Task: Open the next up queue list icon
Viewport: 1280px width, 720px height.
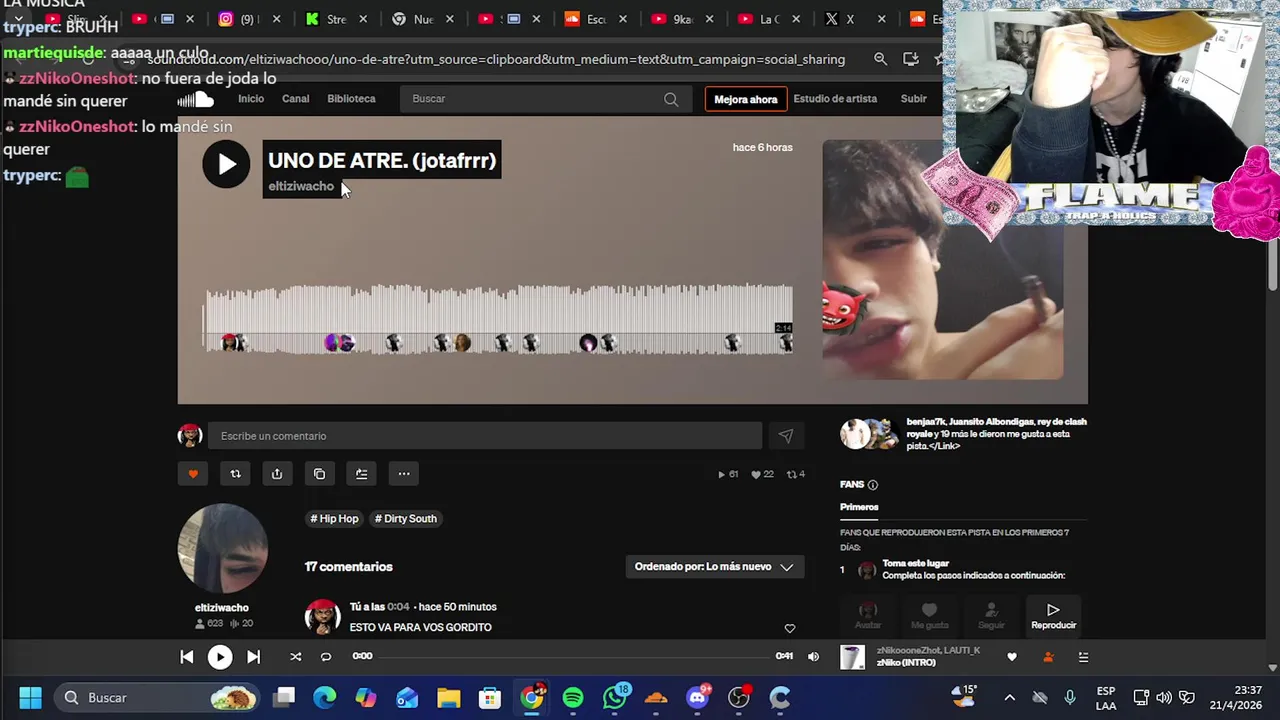Action: coord(1083,657)
